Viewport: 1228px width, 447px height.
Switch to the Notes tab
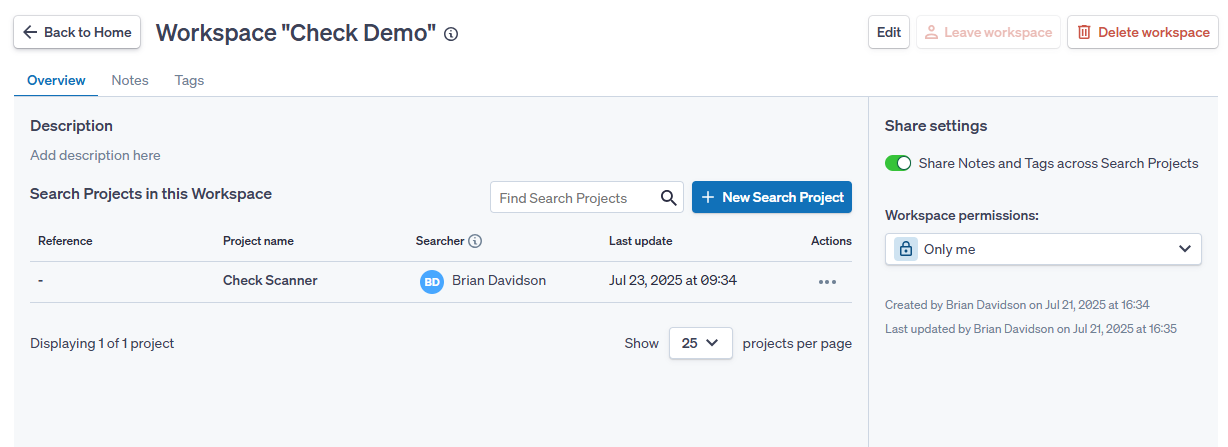(x=130, y=80)
